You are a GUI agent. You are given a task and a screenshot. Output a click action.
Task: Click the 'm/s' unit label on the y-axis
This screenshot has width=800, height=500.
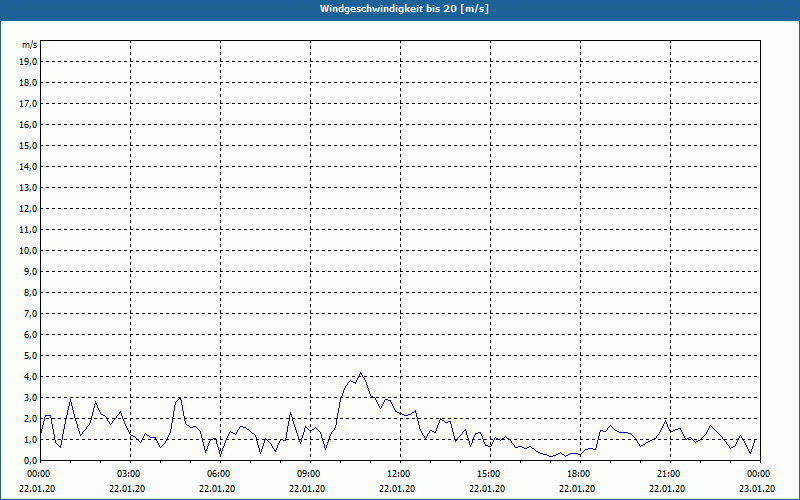click(x=29, y=45)
